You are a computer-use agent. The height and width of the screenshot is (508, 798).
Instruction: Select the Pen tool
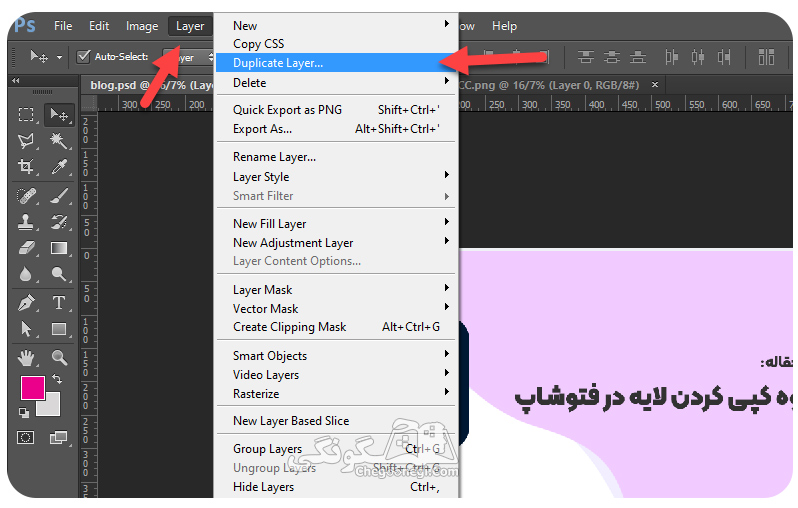(x=26, y=303)
